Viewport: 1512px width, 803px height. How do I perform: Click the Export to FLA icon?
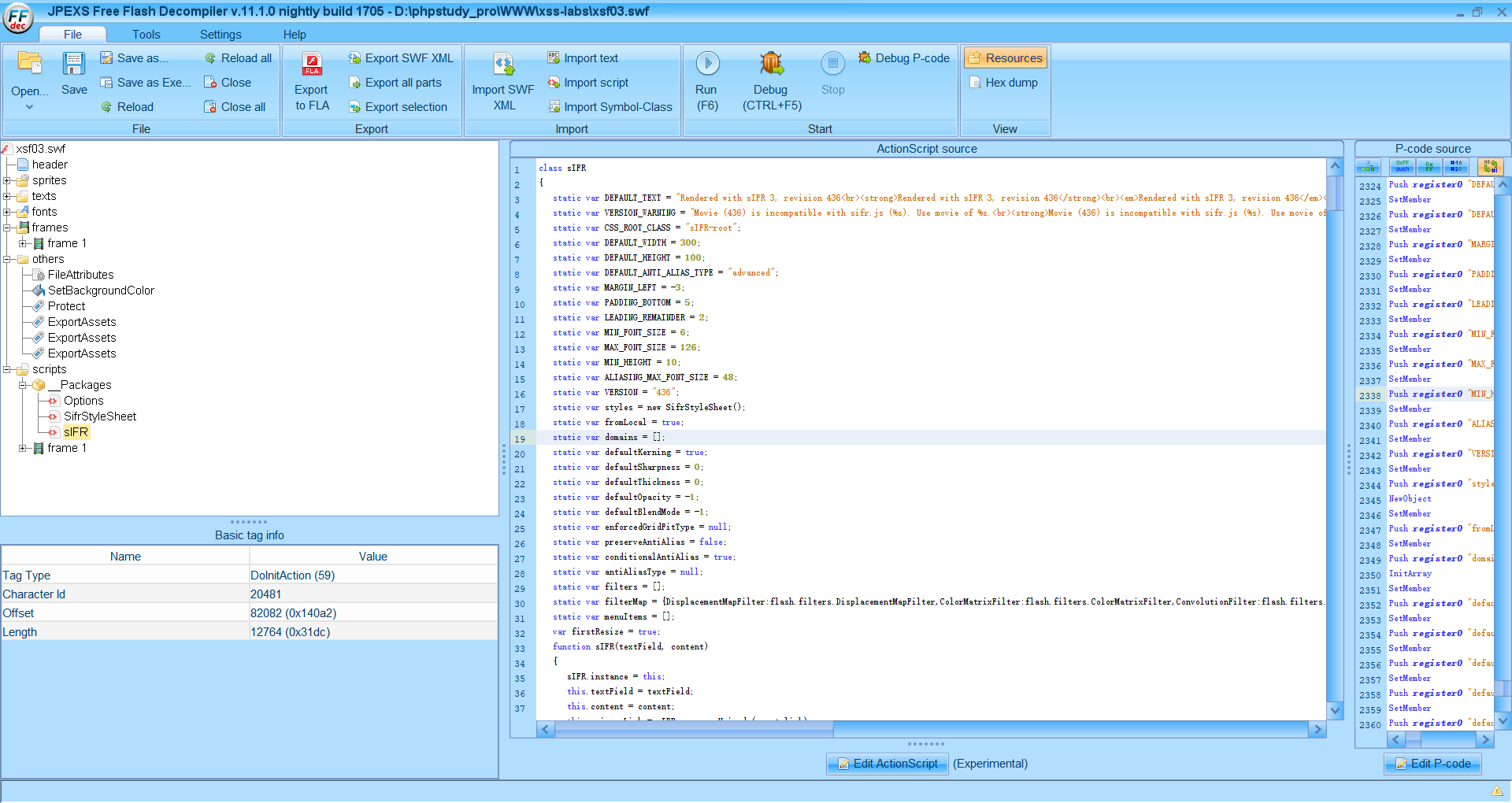313,64
